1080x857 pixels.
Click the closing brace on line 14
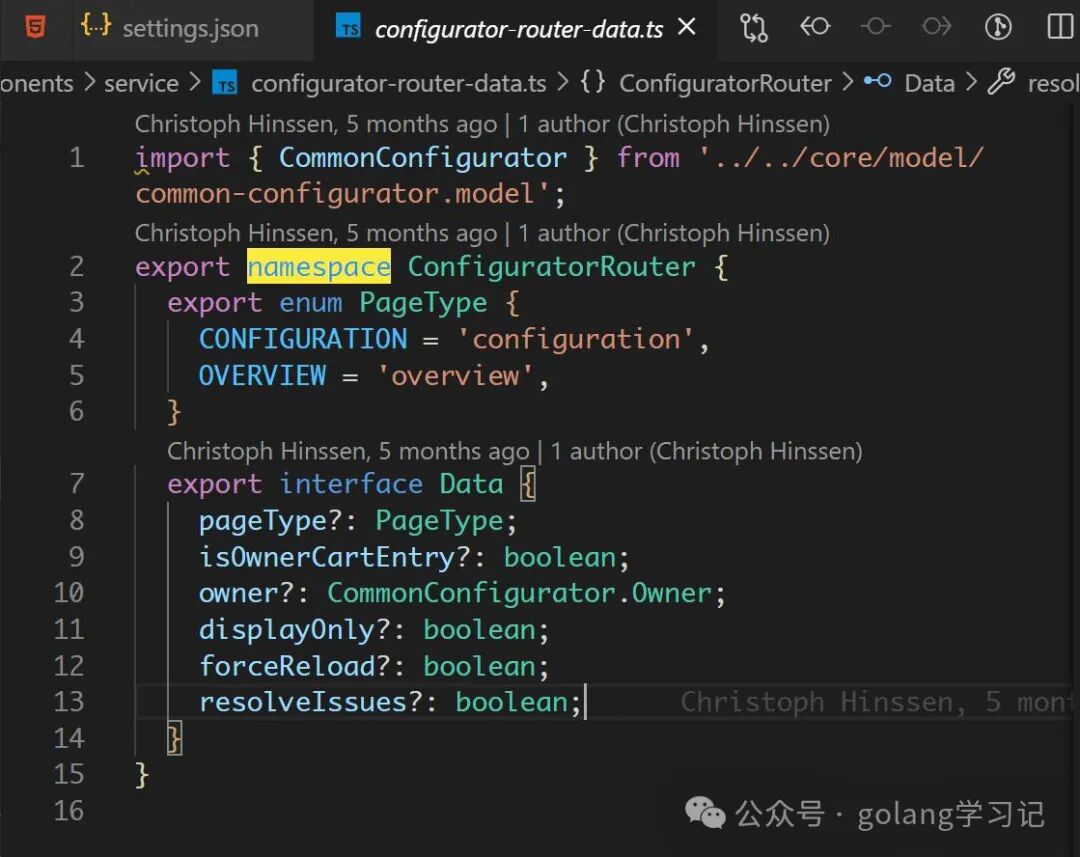[x=175, y=739]
